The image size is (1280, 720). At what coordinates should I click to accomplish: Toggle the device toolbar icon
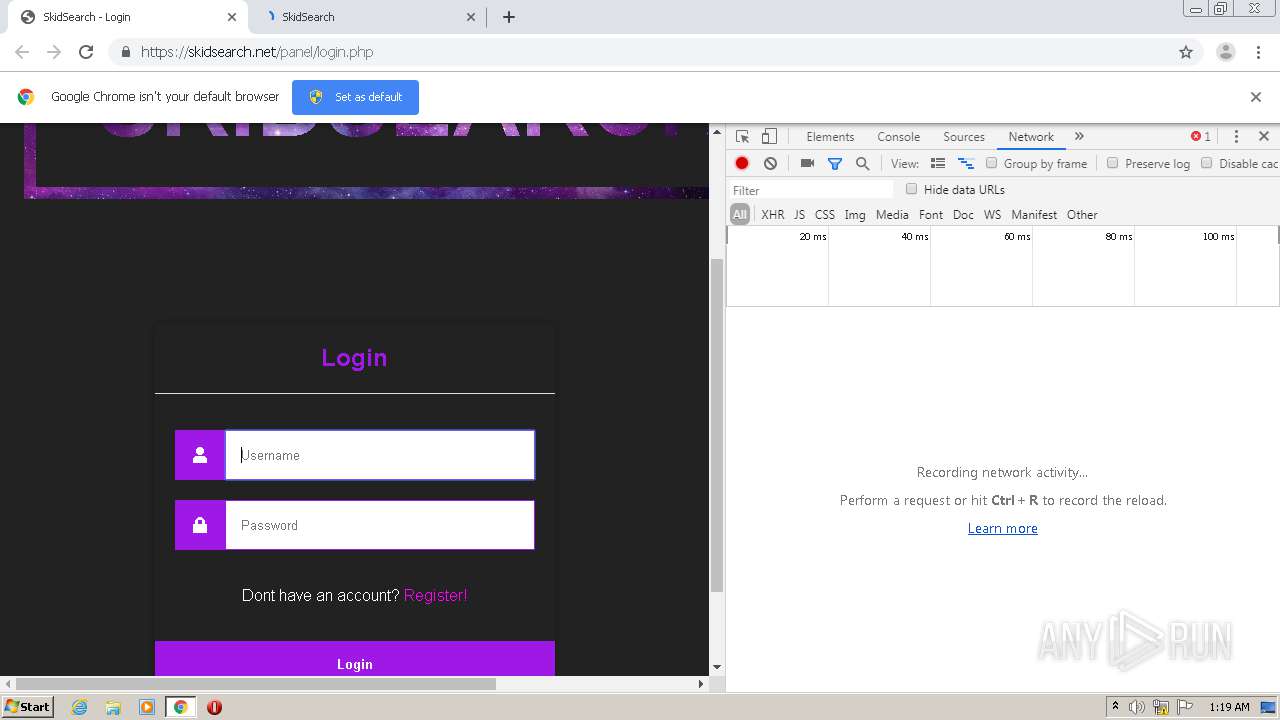coord(769,137)
